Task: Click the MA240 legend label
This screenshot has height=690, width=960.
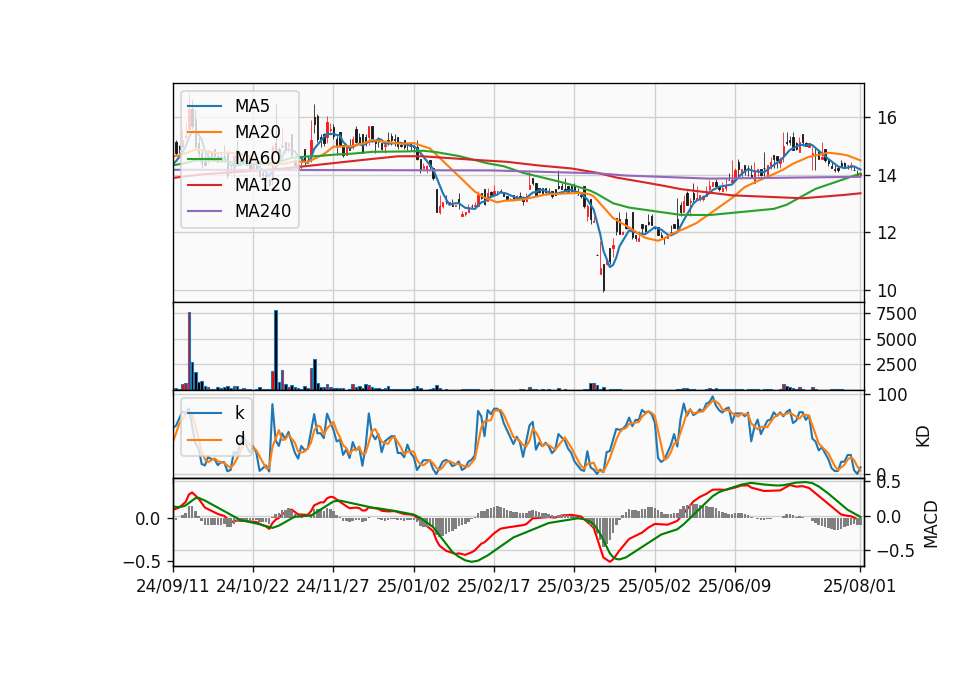Action: click(x=263, y=211)
